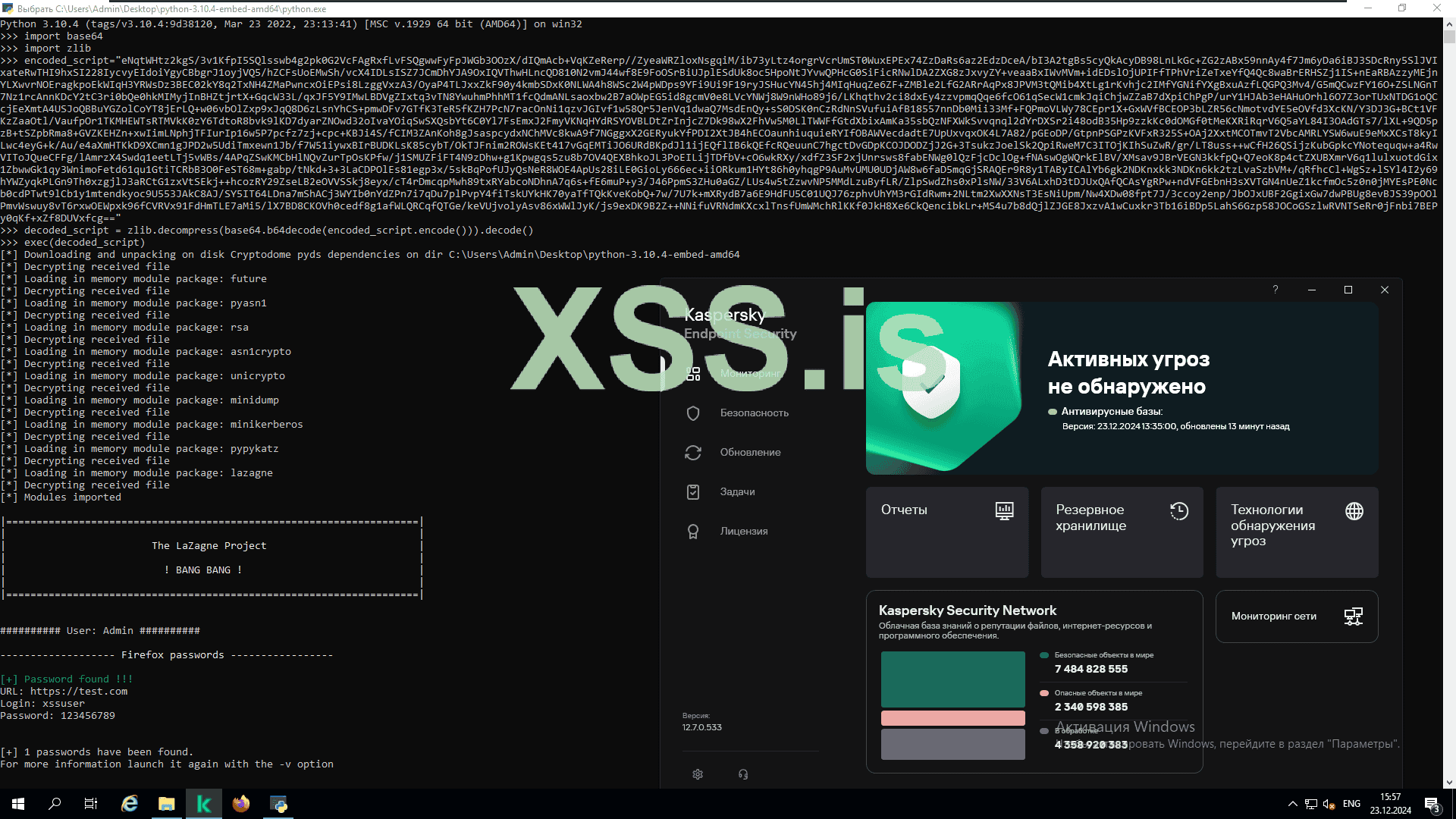The height and width of the screenshot is (819, 1456).
Task: Click the License ribbon icon
Action: click(692, 532)
